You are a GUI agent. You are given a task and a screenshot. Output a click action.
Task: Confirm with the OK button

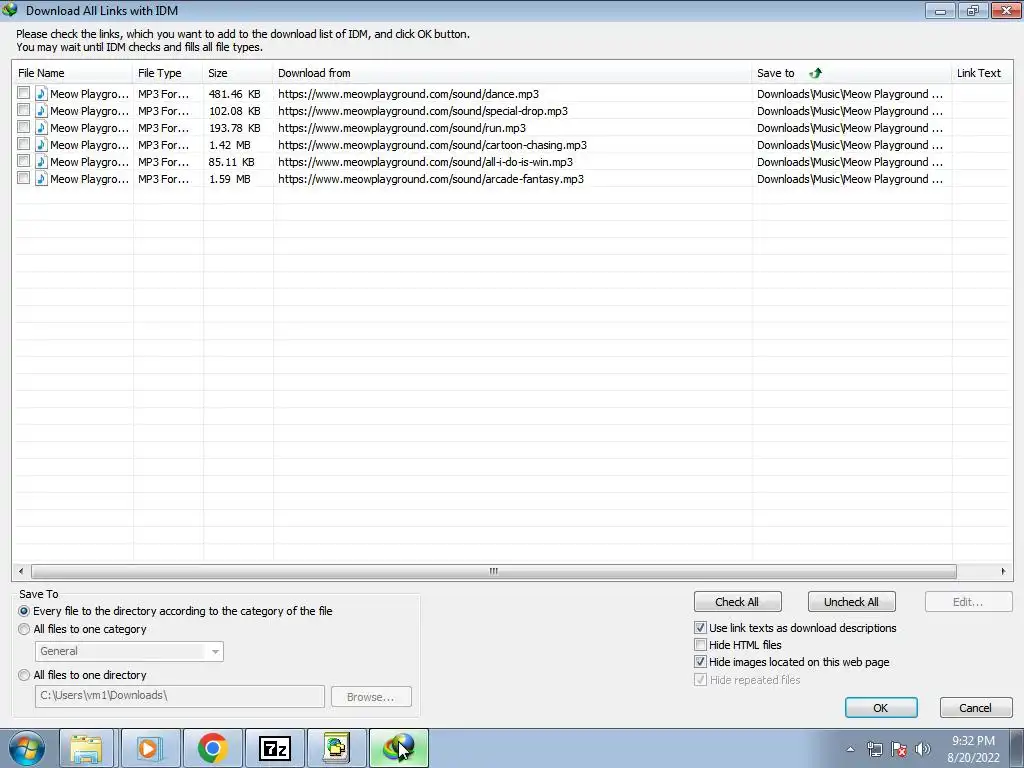[881, 708]
